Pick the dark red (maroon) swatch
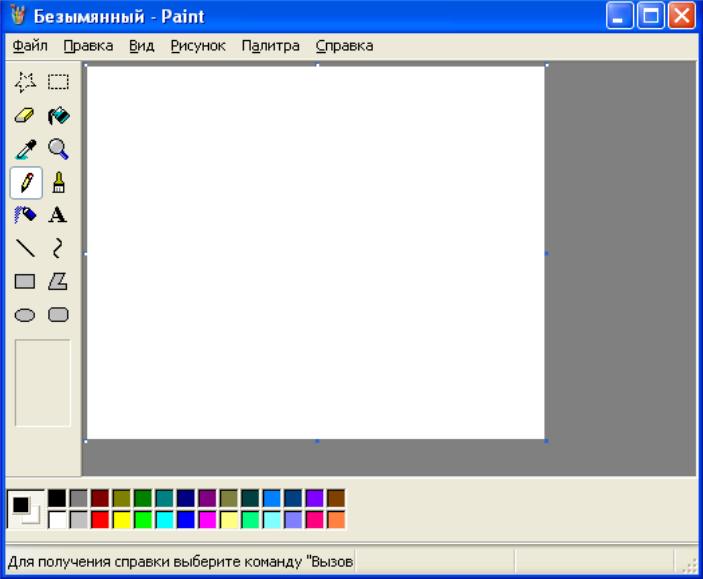 (x=100, y=498)
